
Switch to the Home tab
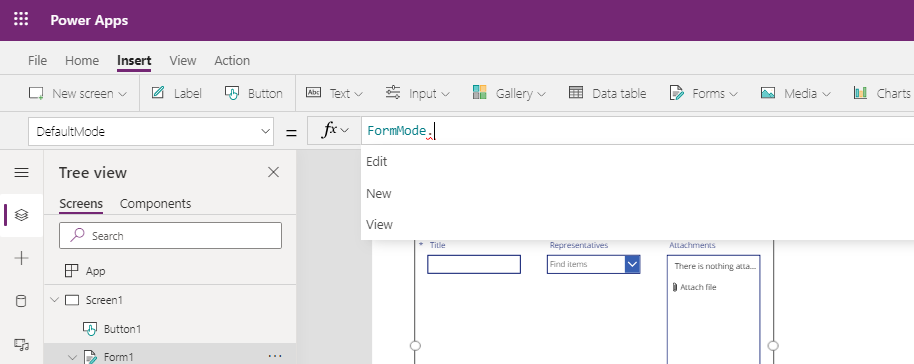pos(82,61)
